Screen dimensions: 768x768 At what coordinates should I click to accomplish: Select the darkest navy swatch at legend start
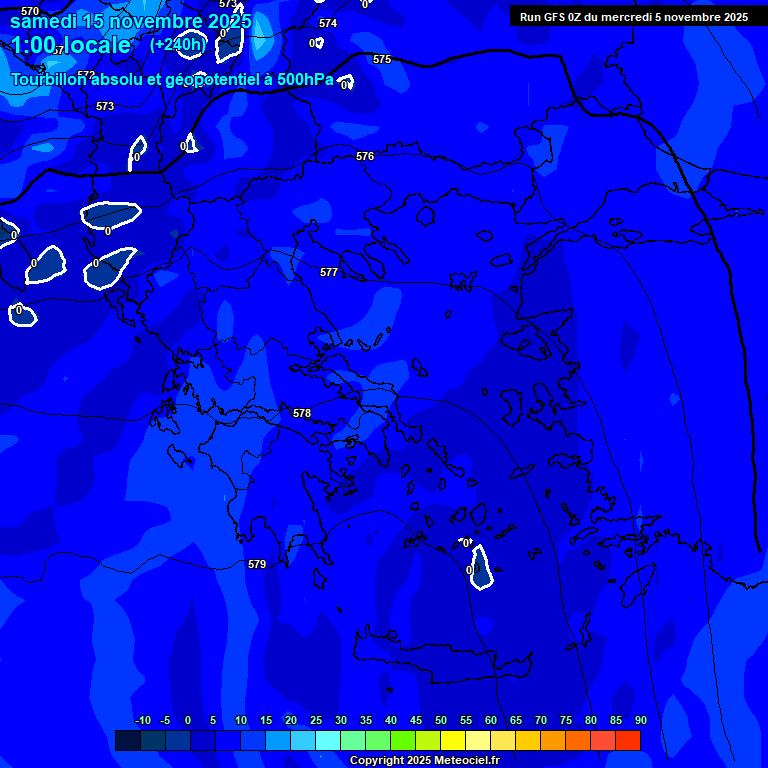[x=127, y=740]
